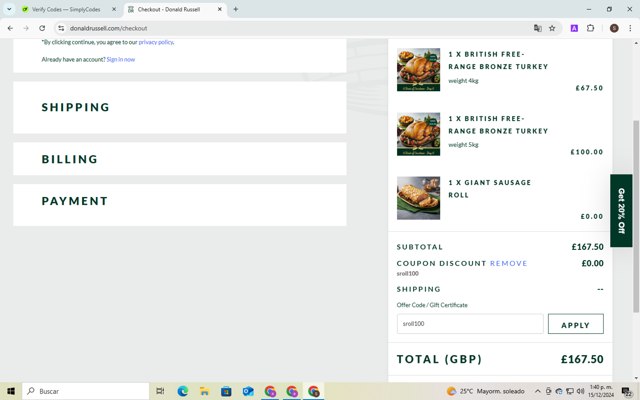
Task: Select the subtotal £167.50 amount
Action: click(587, 247)
